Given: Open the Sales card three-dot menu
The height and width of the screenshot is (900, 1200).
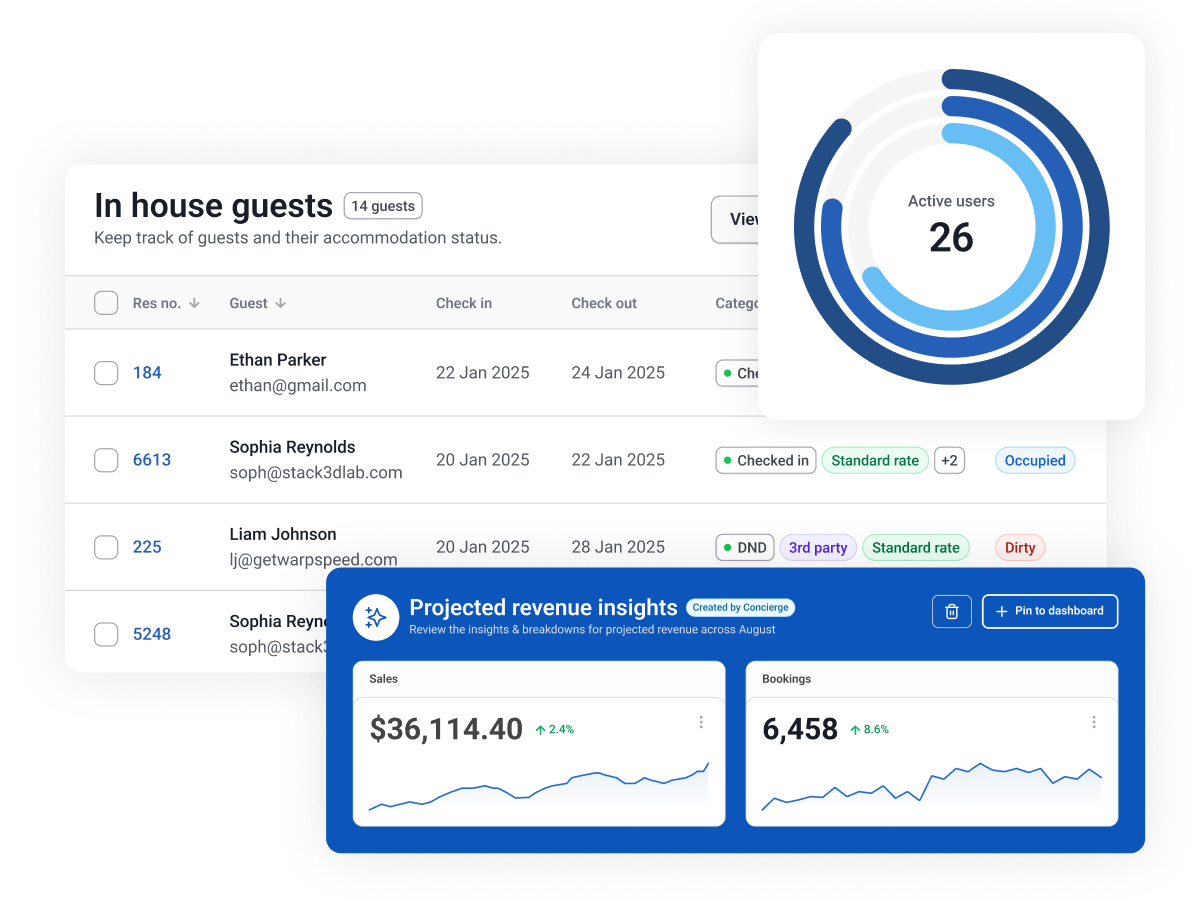Looking at the screenshot, I should click(703, 721).
